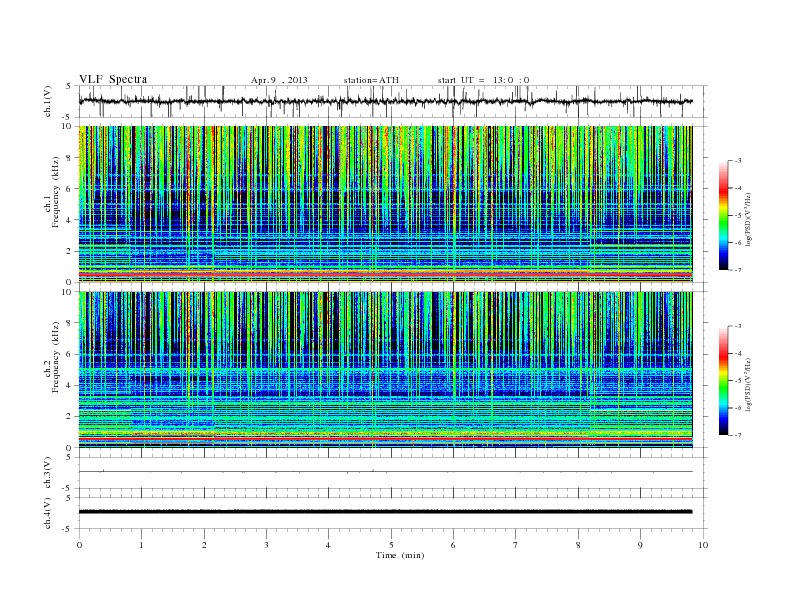The width and height of the screenshot is (792, 612).
Task: Click the red low-frequency band in ch.2 spectrogram
Action: pos(385,439)
